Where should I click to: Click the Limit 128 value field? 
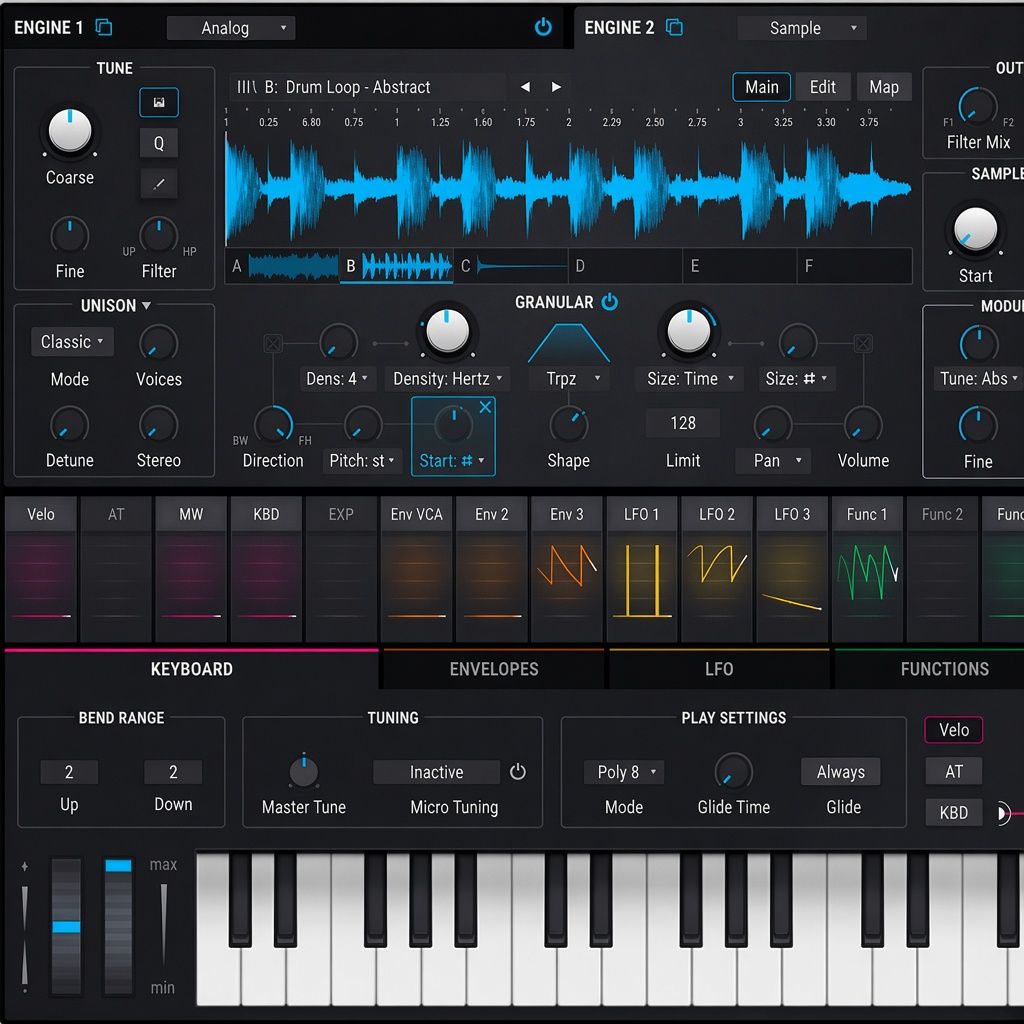click(682, 423)
